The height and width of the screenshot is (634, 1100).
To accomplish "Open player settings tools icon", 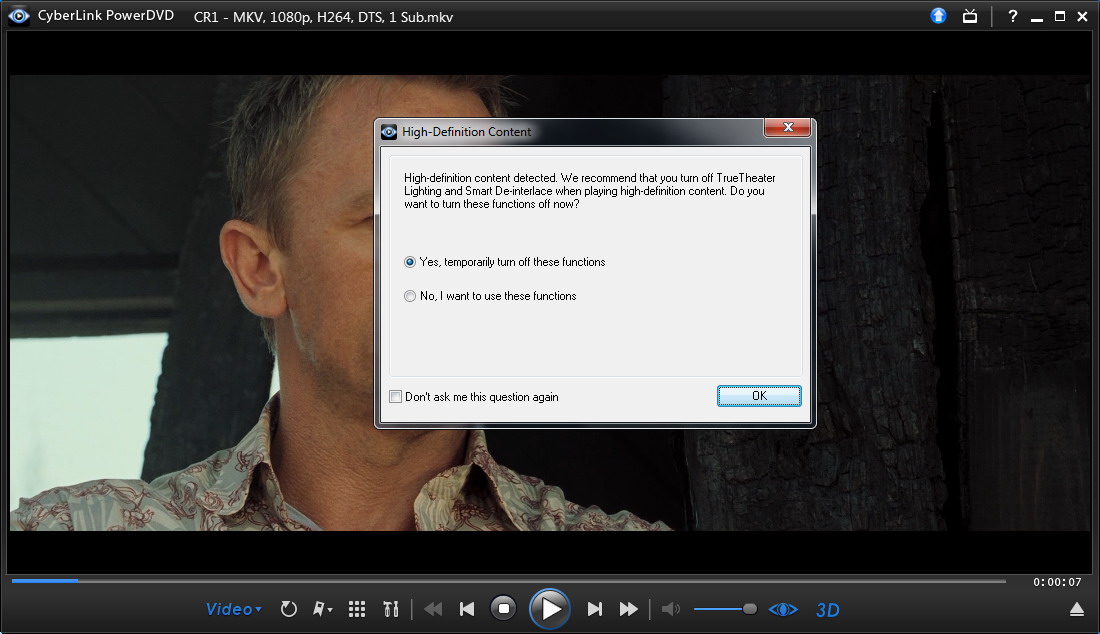I will [391, 609].
